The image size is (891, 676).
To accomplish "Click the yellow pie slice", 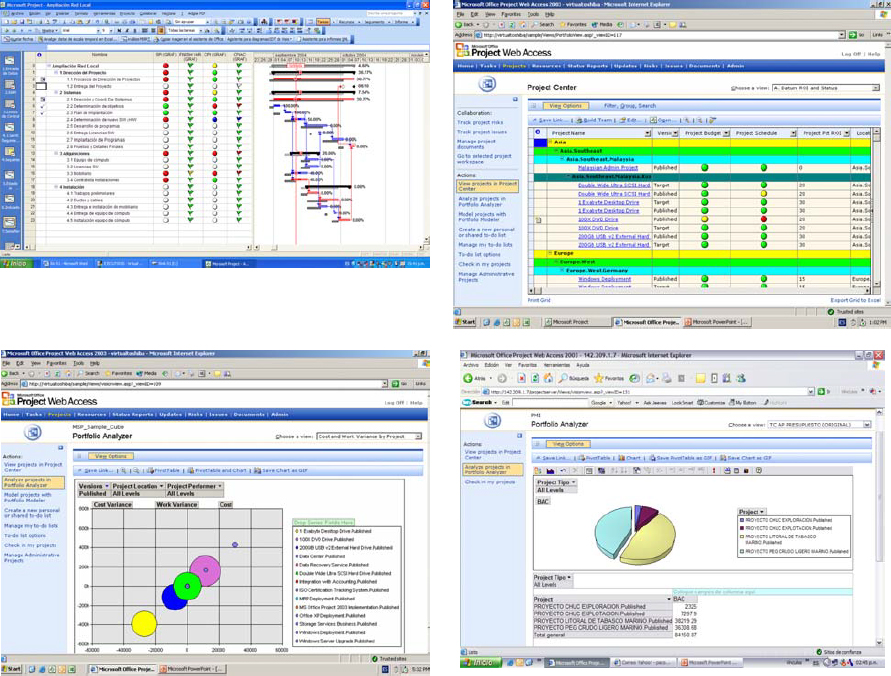I will pos(649,540).
